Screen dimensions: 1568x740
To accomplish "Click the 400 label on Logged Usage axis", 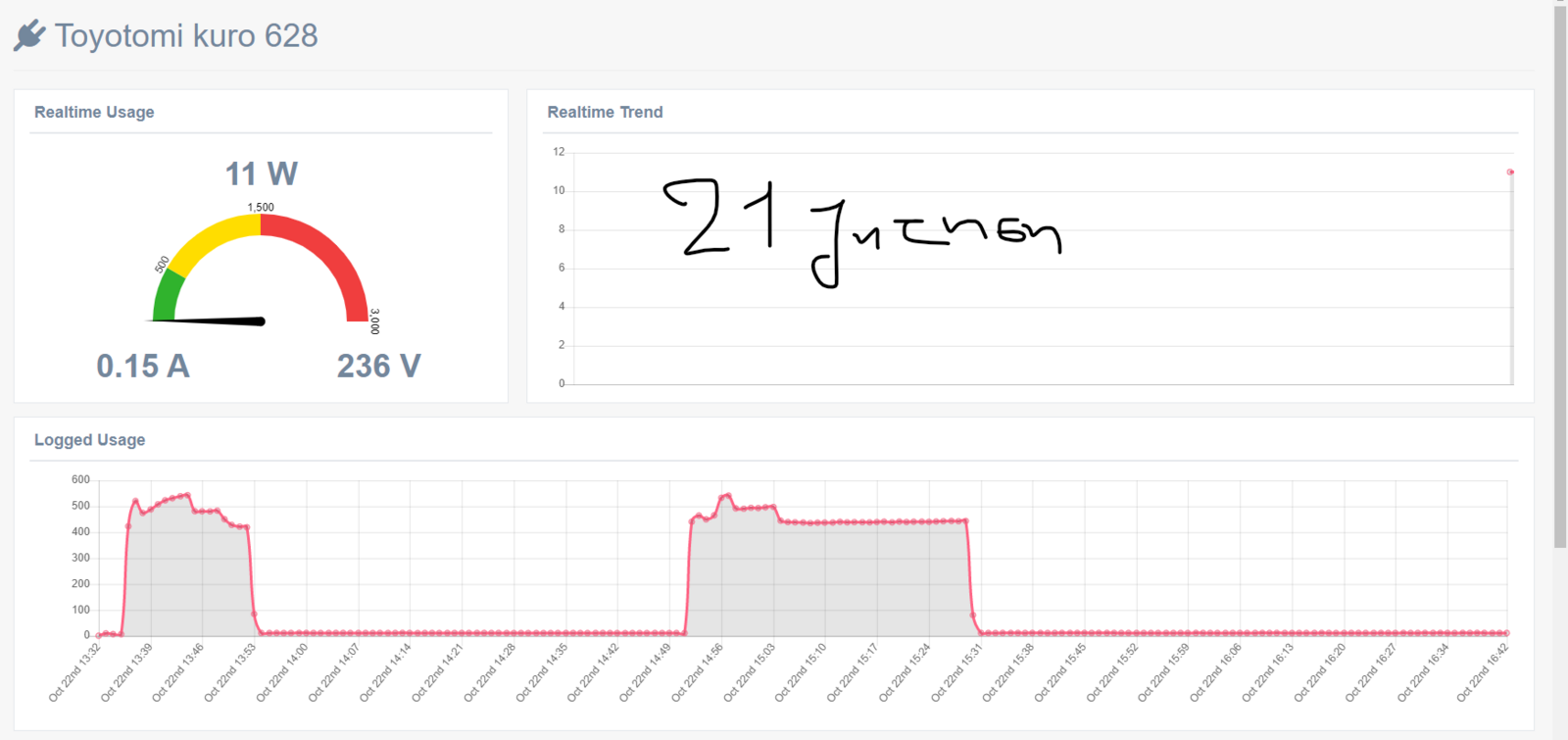I will [x=80, y=531].
